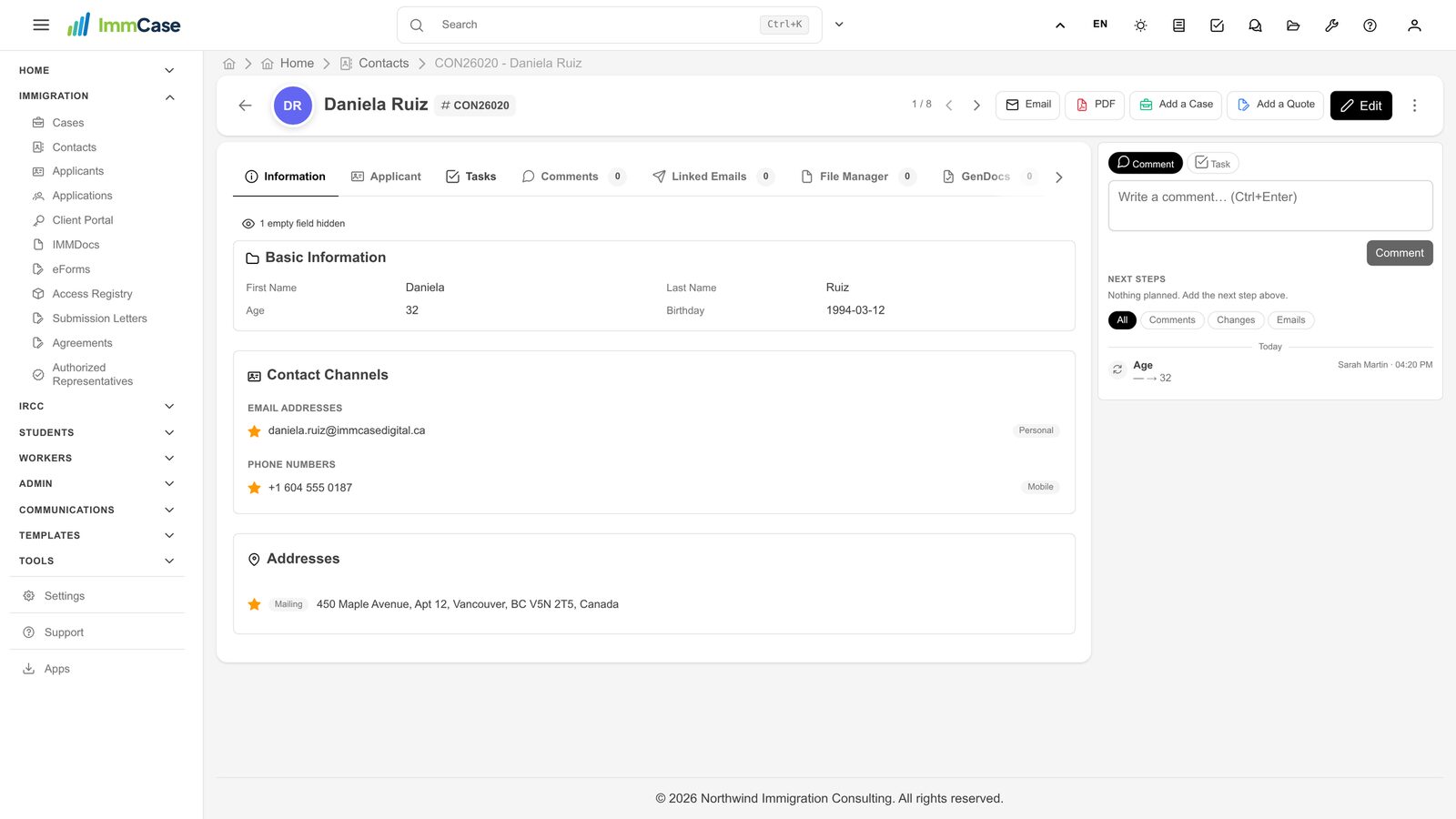Switch to the Task composer tab
This screenshot has height=819, width=1456.
pyautogui.click(x=1213, y=163)
